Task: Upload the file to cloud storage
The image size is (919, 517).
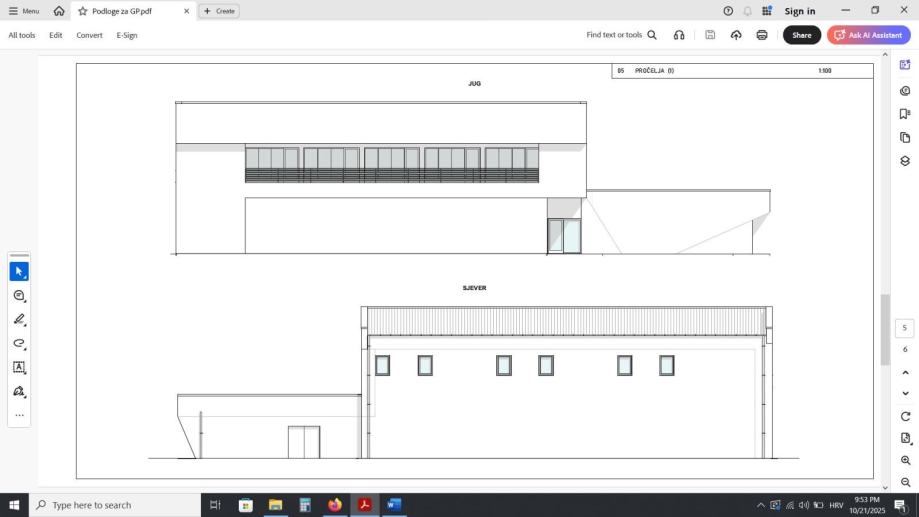Action: click(x=736, y=35)
